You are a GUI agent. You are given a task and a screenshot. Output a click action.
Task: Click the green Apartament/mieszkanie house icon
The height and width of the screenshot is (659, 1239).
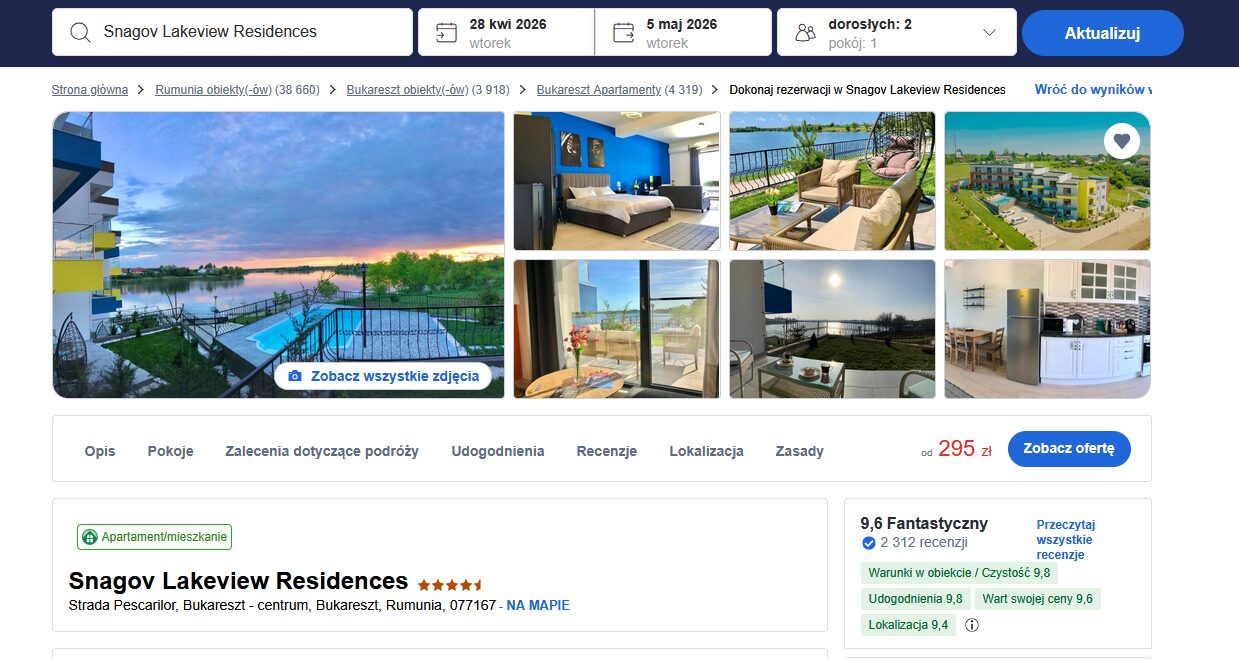[x=90, y=537]
